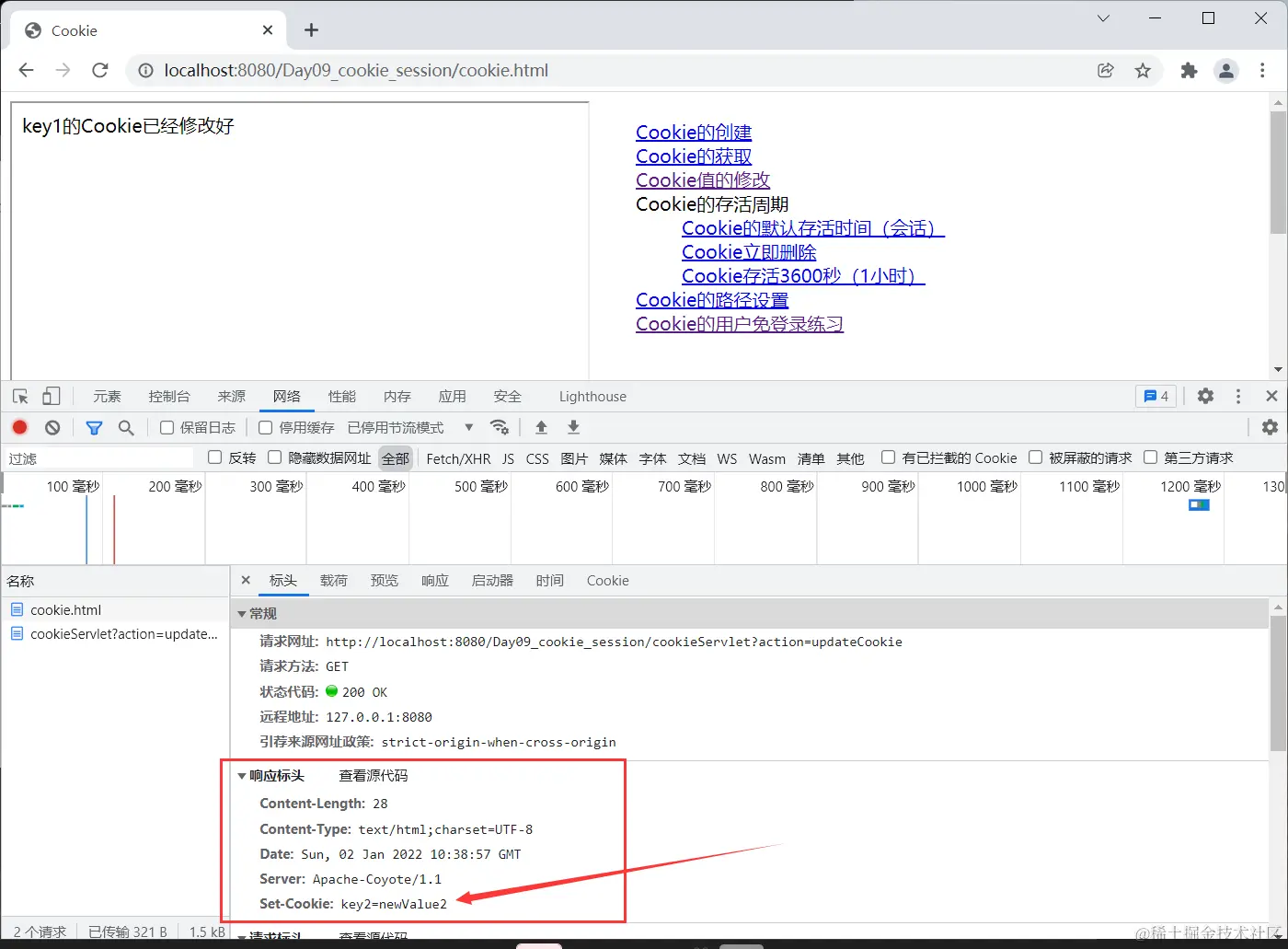Share this page icon in address bar
The width and height of the screenshot is (1288, 949).
[1106, 71]
